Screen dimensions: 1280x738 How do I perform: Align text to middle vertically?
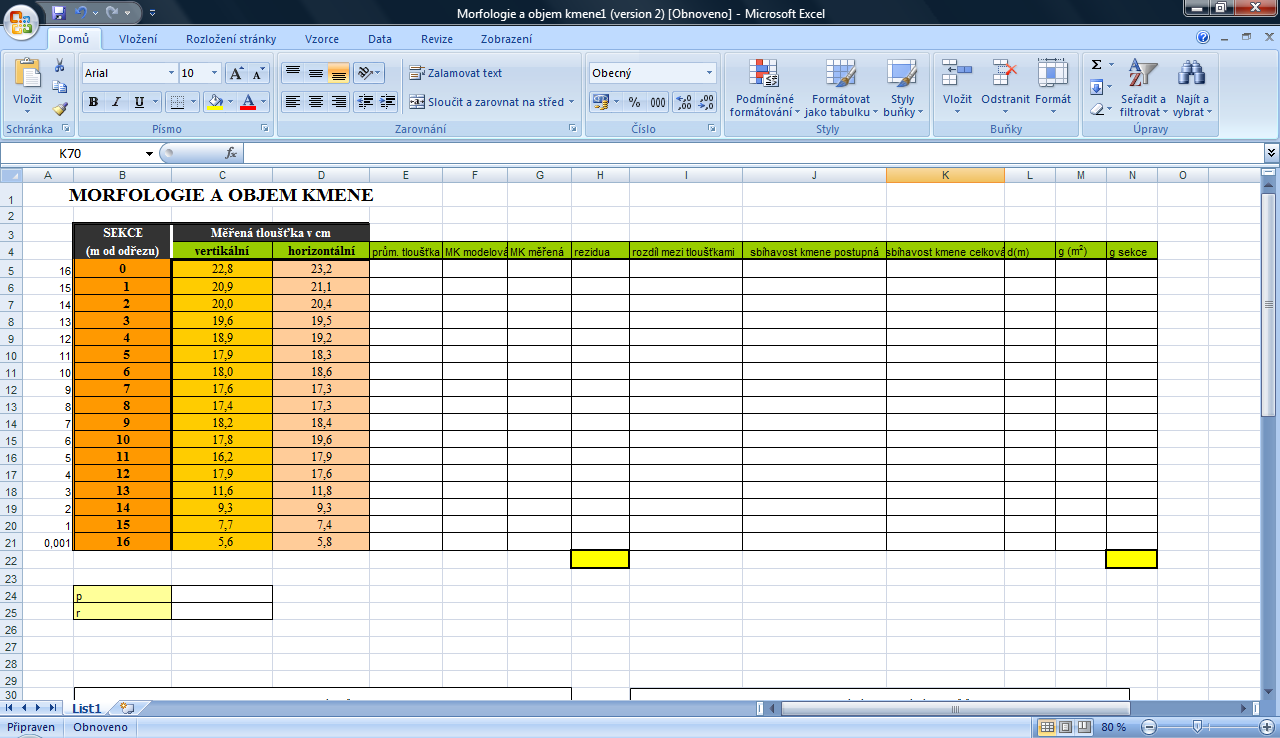tap(316, 73)
